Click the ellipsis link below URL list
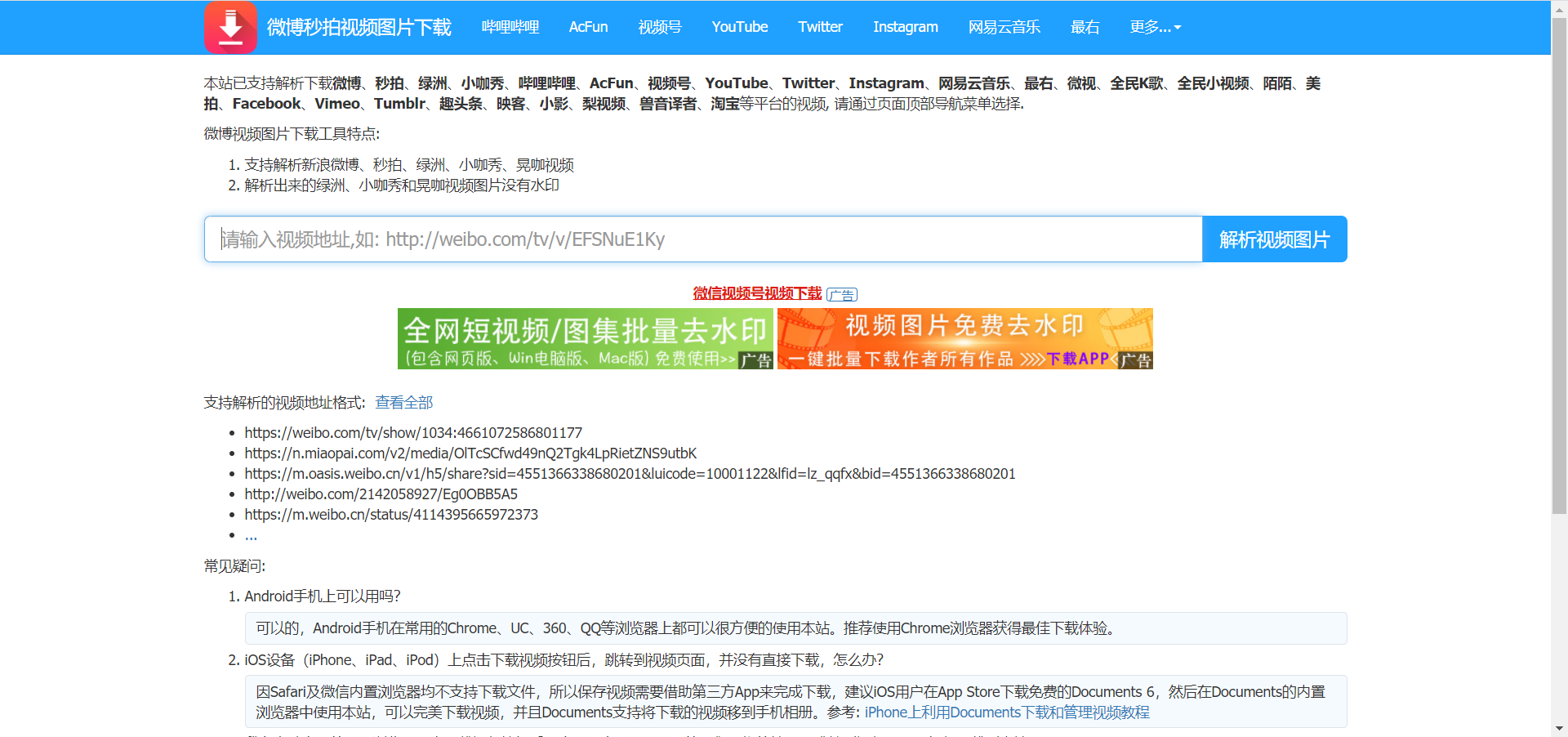Image resolution: width=1568 pixels, height=737 pixels. click(251, 536)
